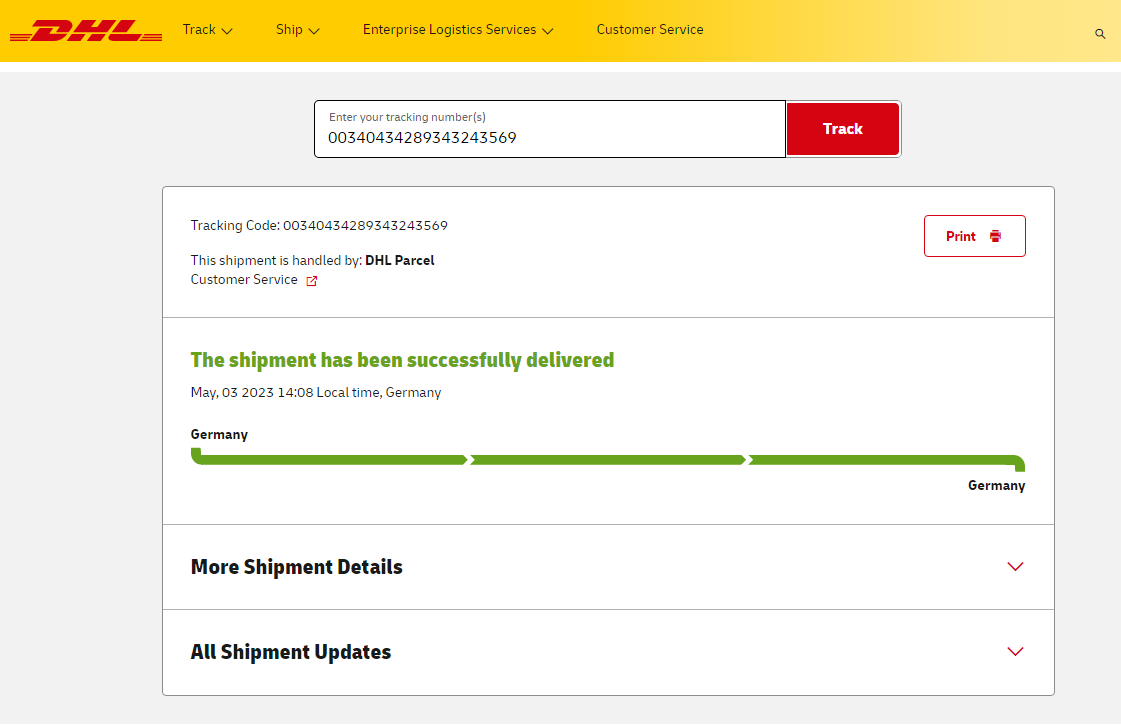Open the search magnifier icon
This screenshot has width=1121, height=725.
1100,34
